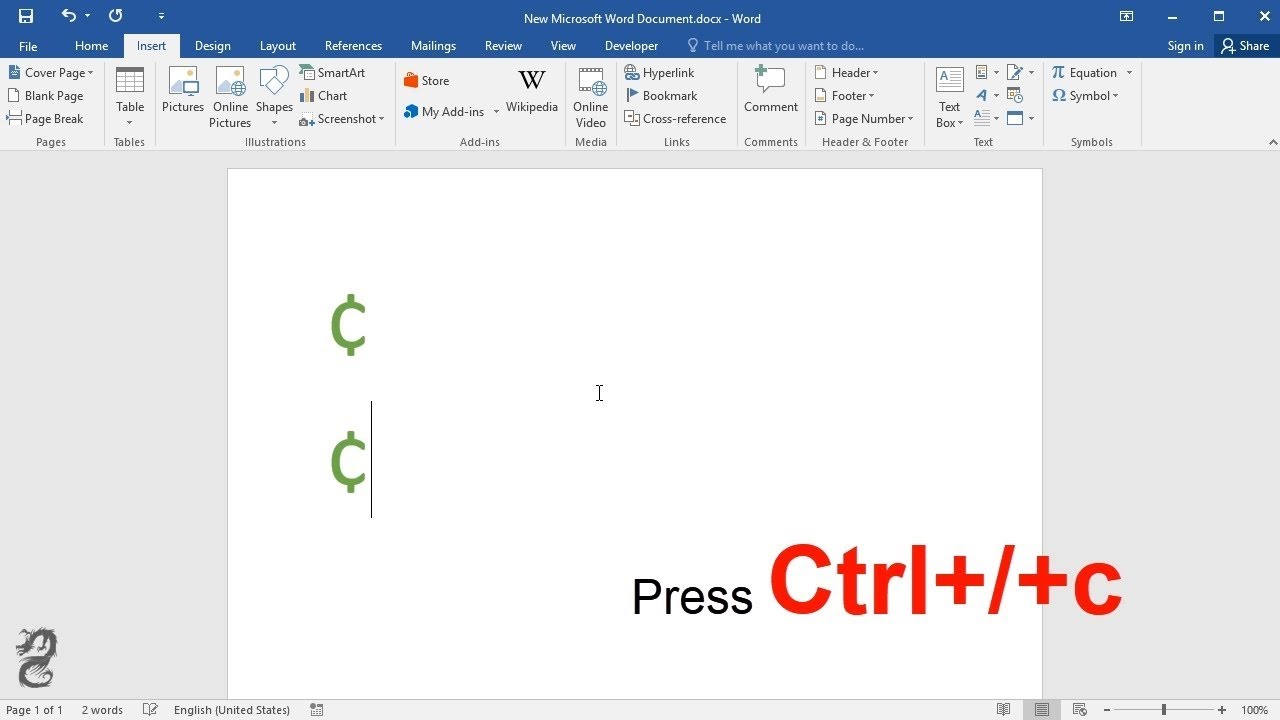Insert a Cross-reference

click(x=676, y=118)
